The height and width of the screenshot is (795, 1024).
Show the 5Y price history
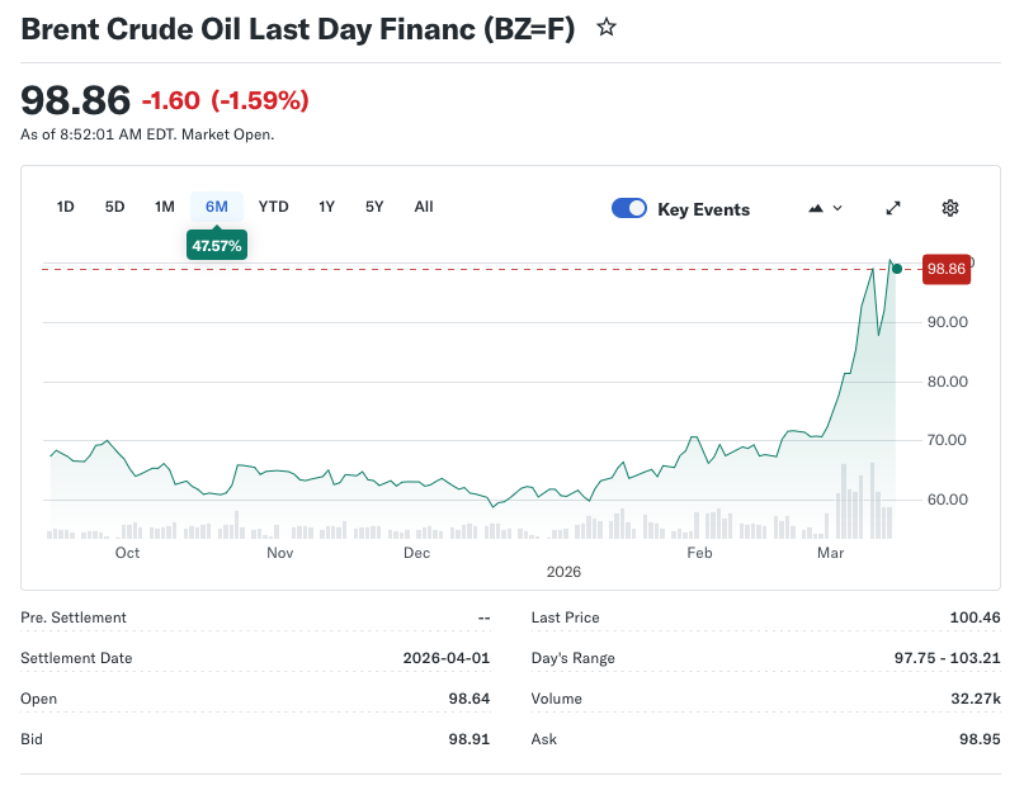coord(374,207)
